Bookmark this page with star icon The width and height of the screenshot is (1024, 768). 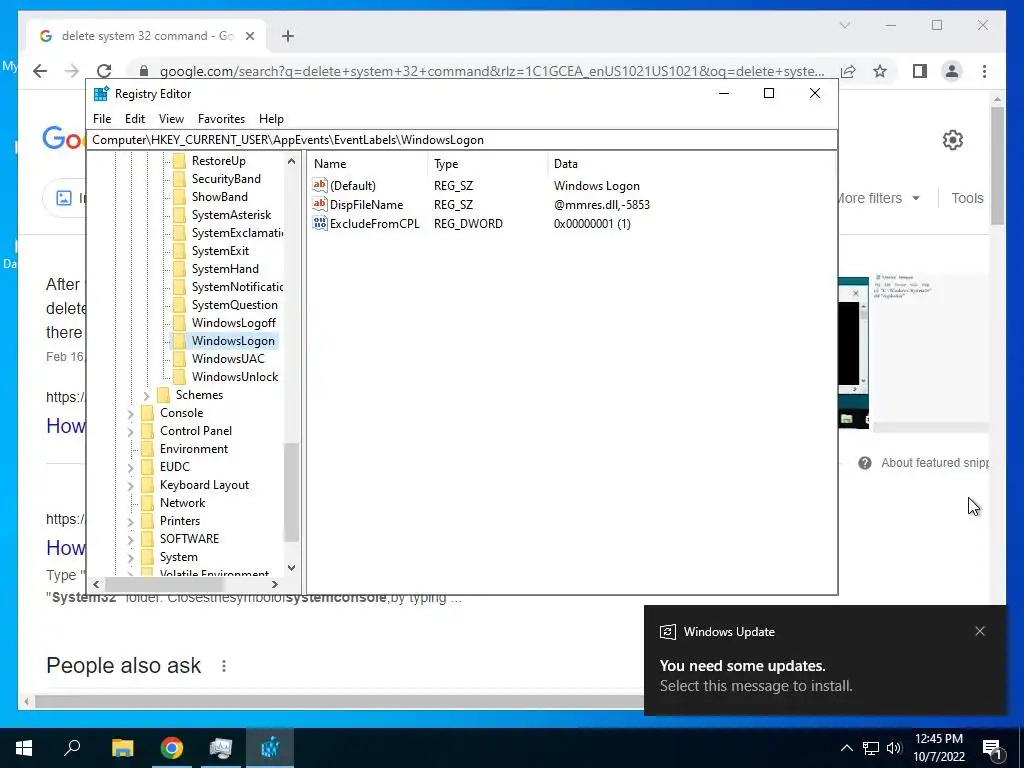point(880,71)
